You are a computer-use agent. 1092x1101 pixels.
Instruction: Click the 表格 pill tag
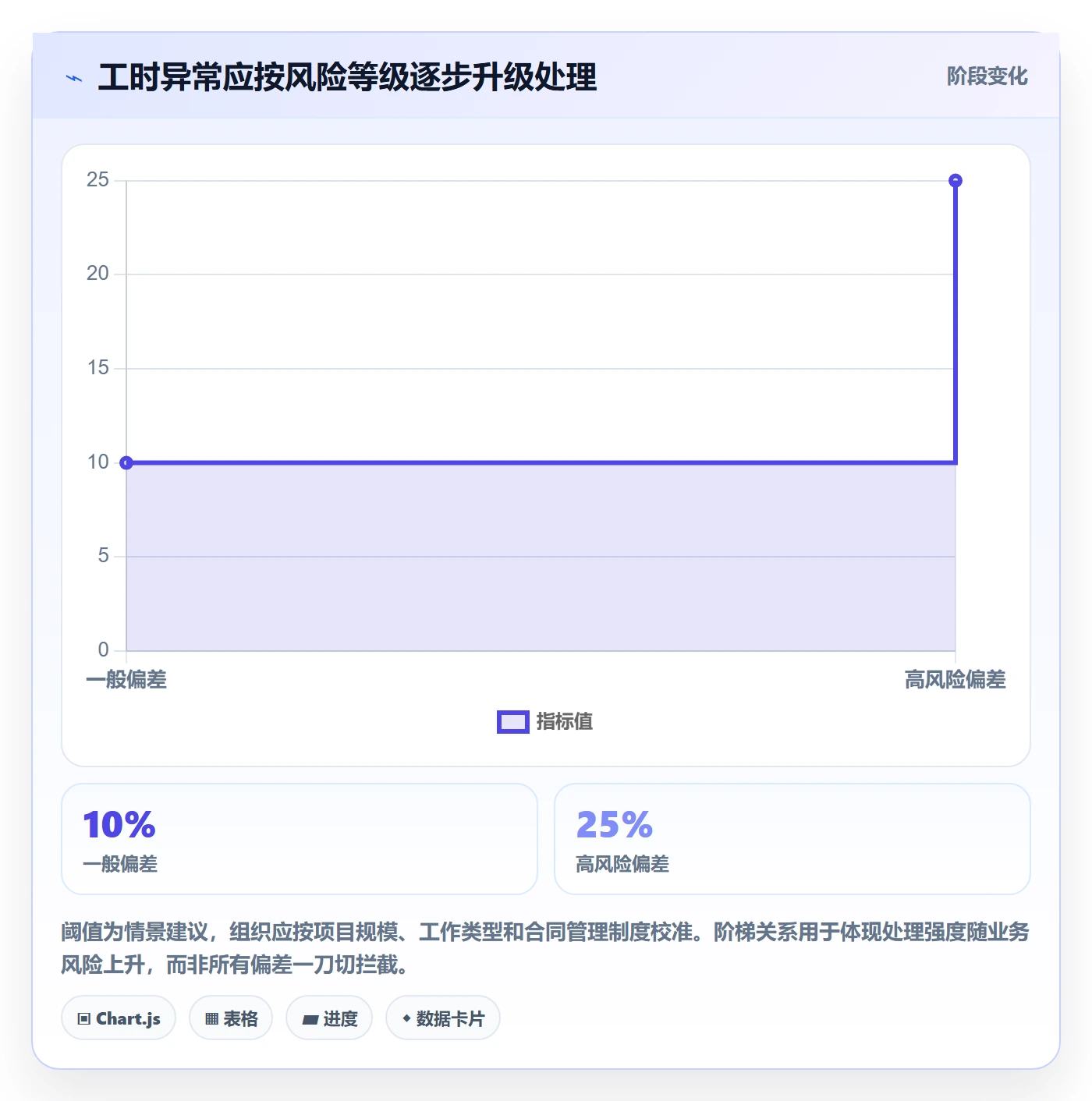click(x=231, y=1018)
